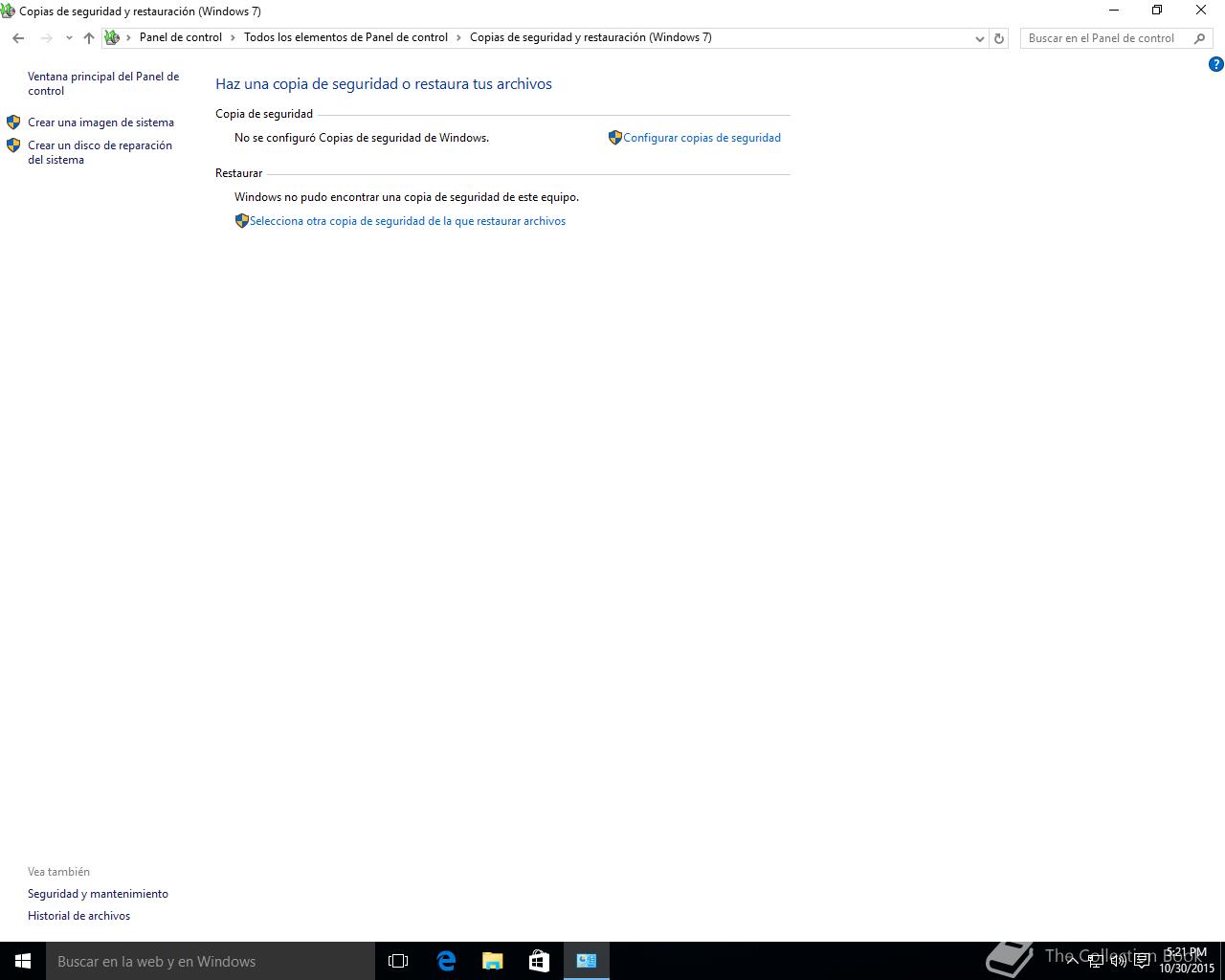Expand the chevron after Panel de control
Viewport: 1225px width, 980px height.
[233, 37]
